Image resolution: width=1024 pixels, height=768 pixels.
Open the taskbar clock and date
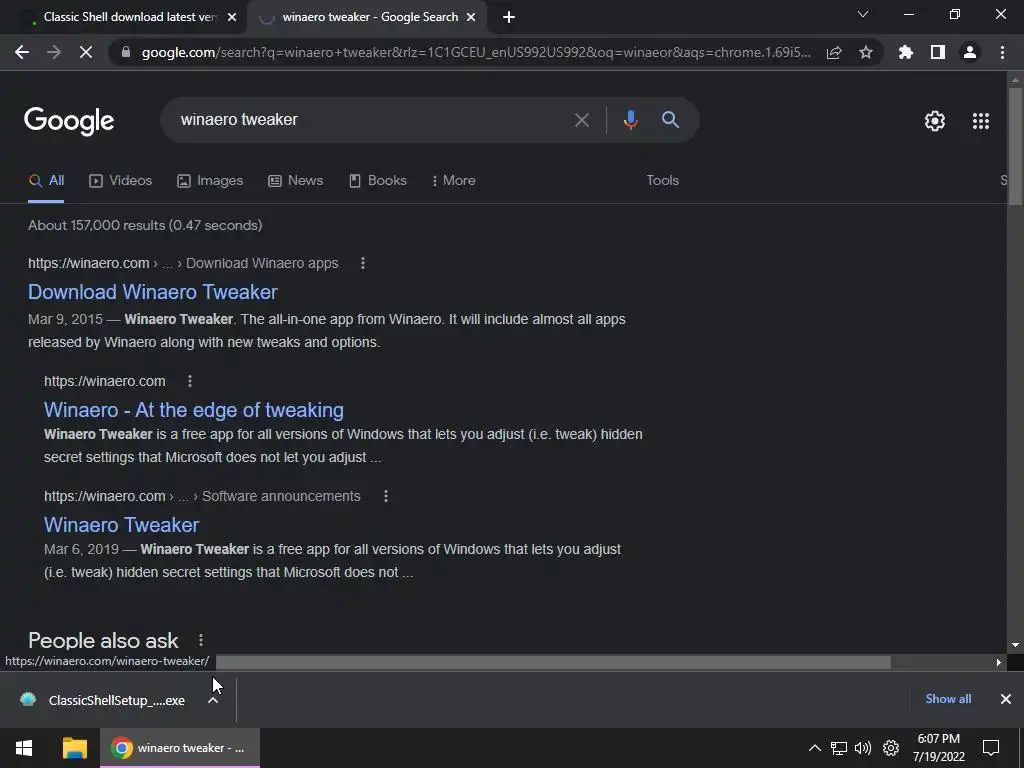coord(938,748)
